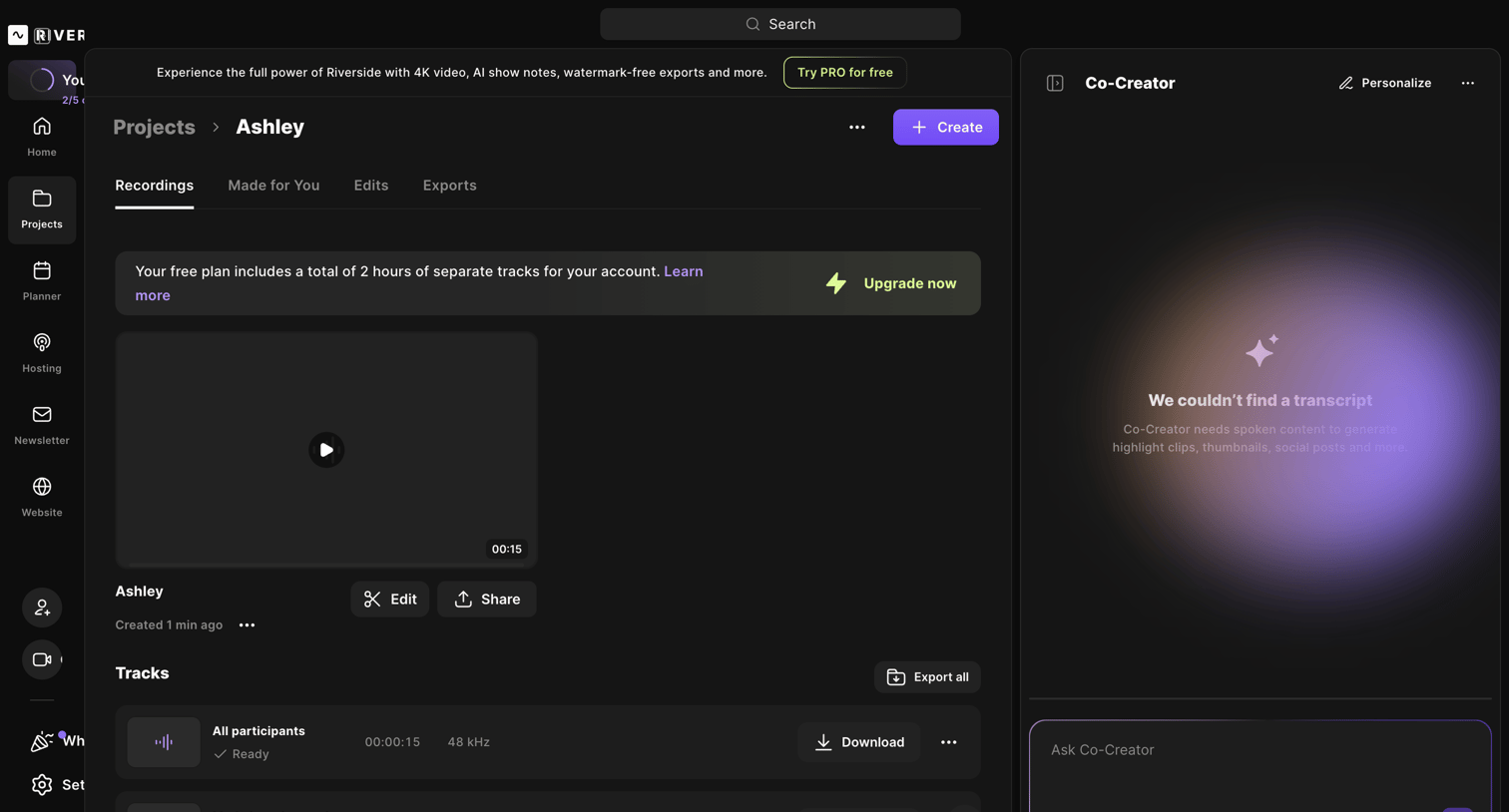Click the 00:00:15 track duration
This screenshot has height=812, width=1509.
point(392,742)
